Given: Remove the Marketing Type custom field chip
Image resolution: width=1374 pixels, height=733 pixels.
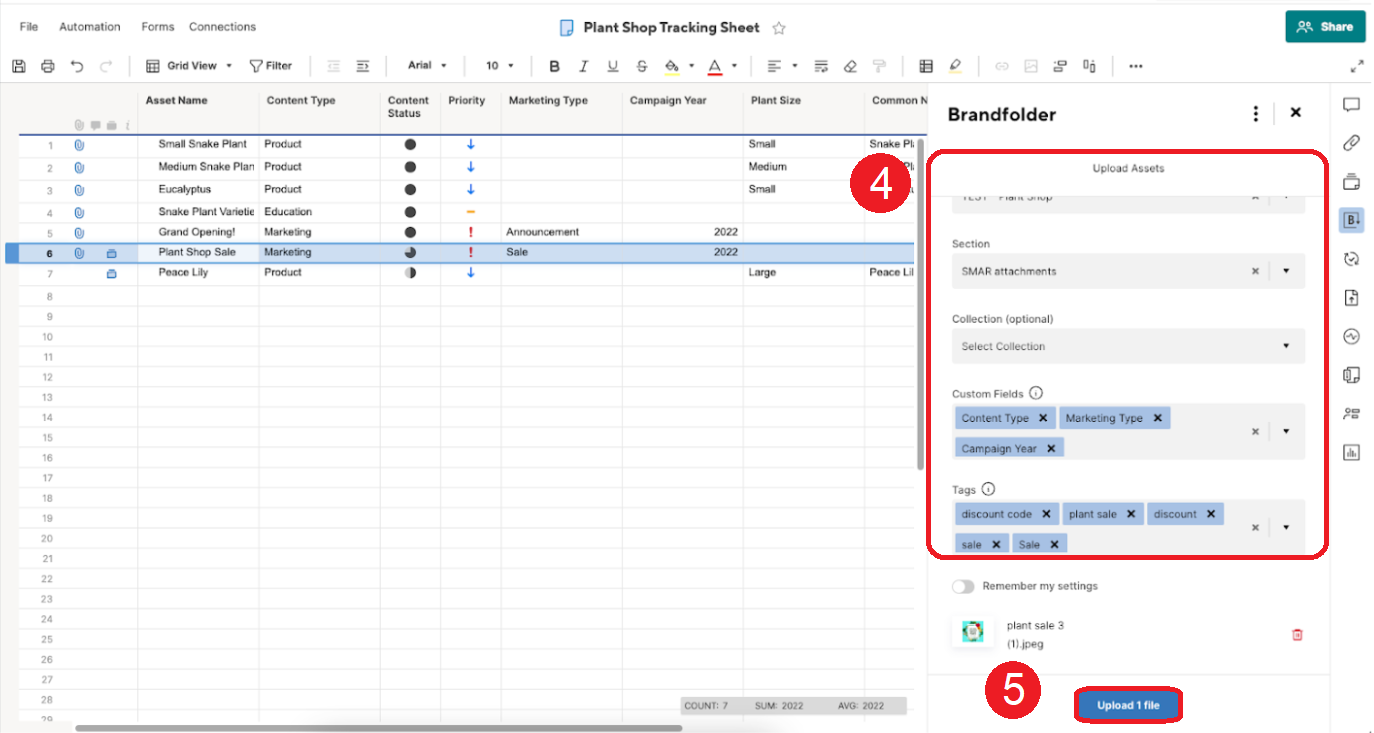Looking at the screenshot, I should click(1157, 418).
